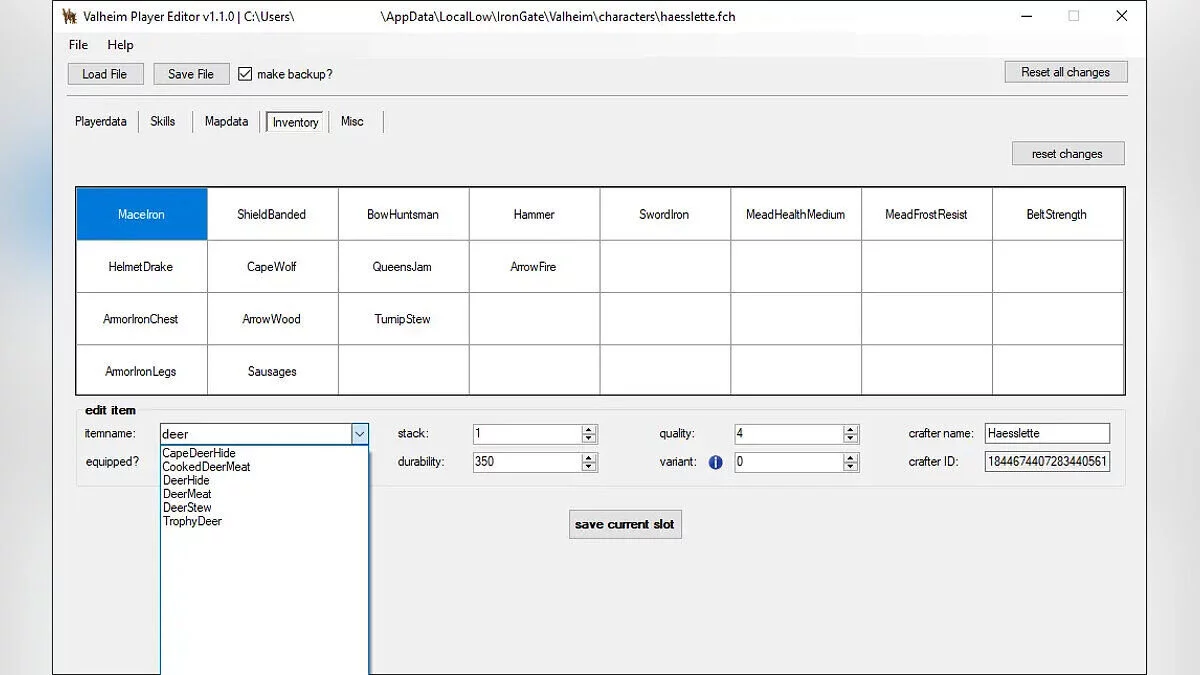This screenshot has height=675, width=1200.
Task: Expand the itemname dropdown arrow
Action: pos(359,434)
